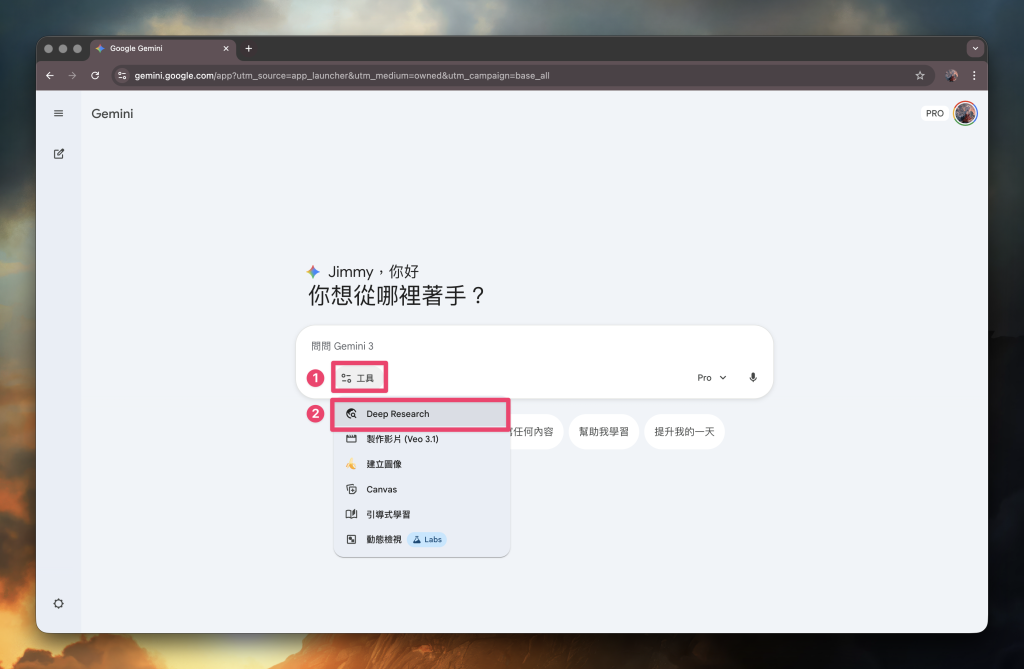Select the Google Gemini browser tab
Screen dimensions: 1024x669
[160, 47]
